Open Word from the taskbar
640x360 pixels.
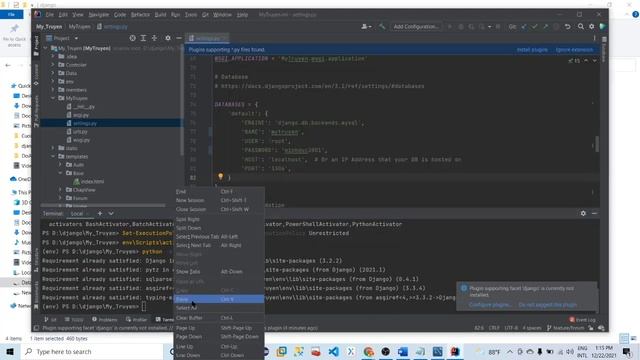click(x=402, y=351)
